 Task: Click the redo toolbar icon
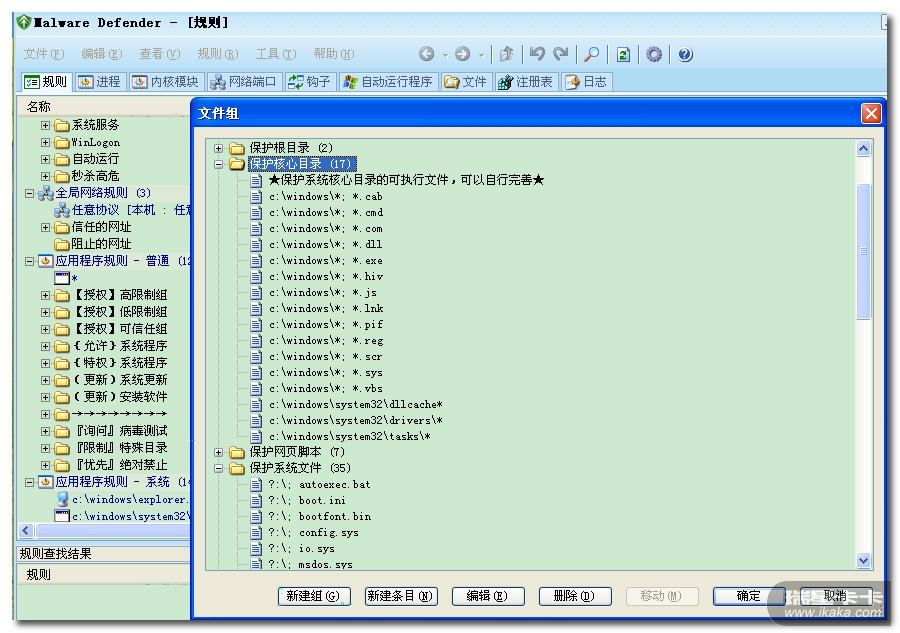561,54
